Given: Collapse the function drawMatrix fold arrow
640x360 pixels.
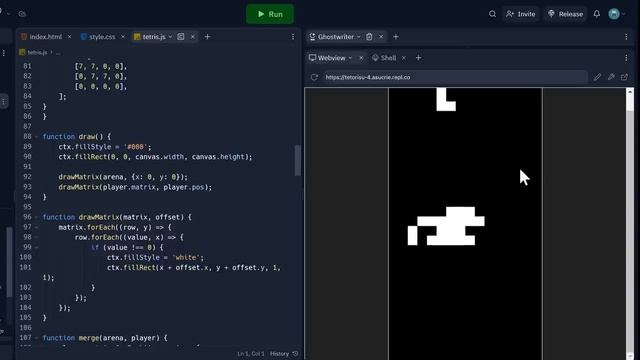Looking at the screenshot, I should [36, 217].
